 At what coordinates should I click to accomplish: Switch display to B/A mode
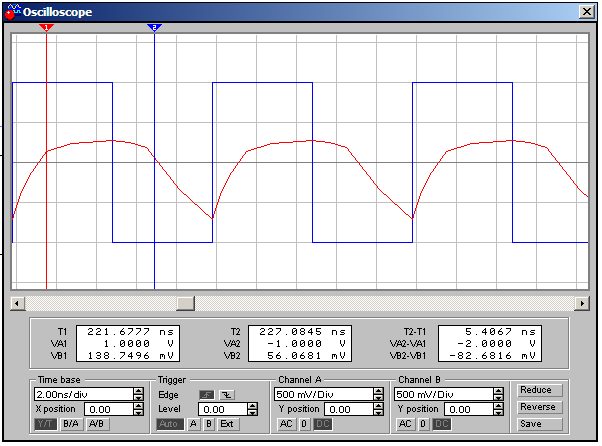coord(71,424)
